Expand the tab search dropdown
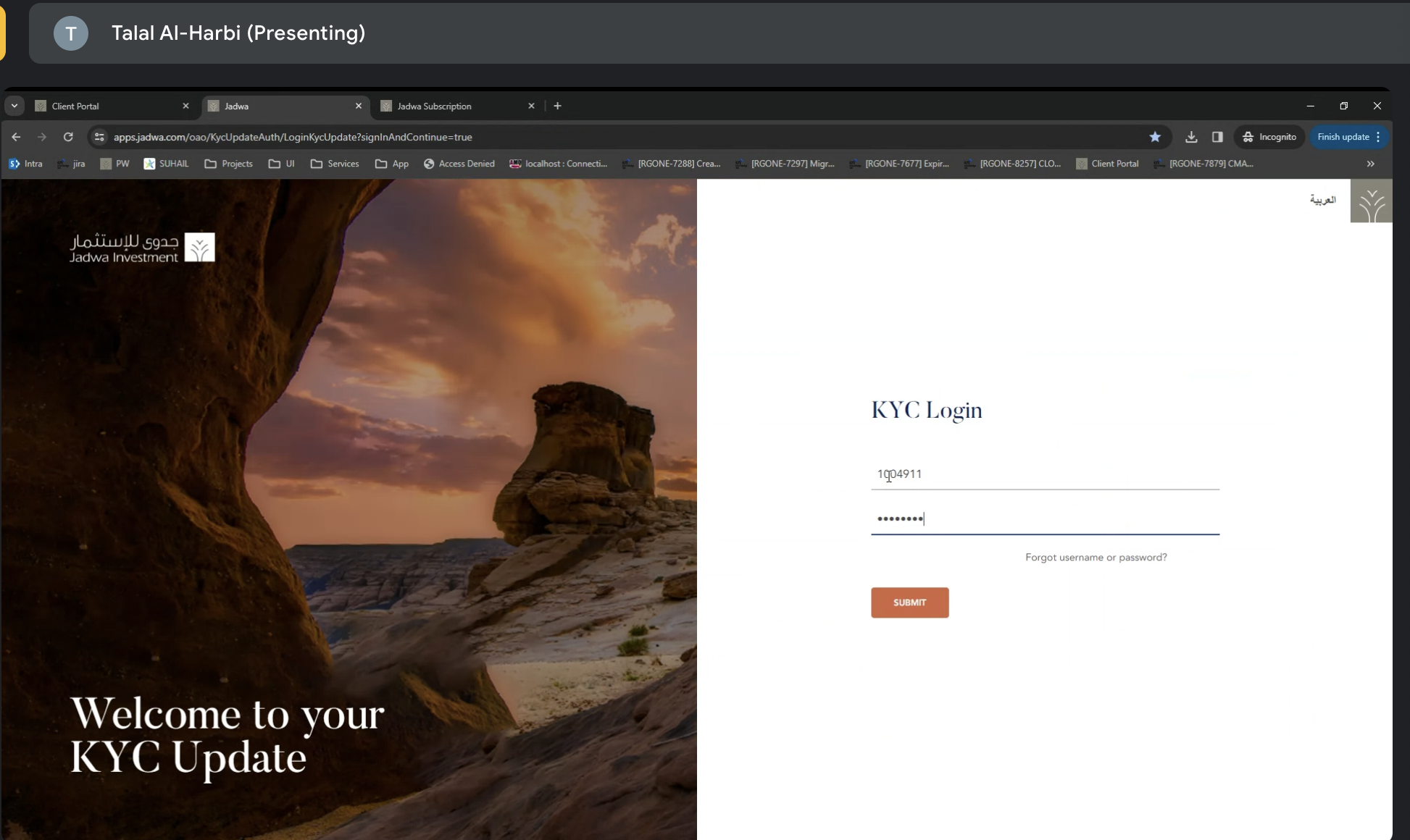1410x840 pixels. pos(14,106)
